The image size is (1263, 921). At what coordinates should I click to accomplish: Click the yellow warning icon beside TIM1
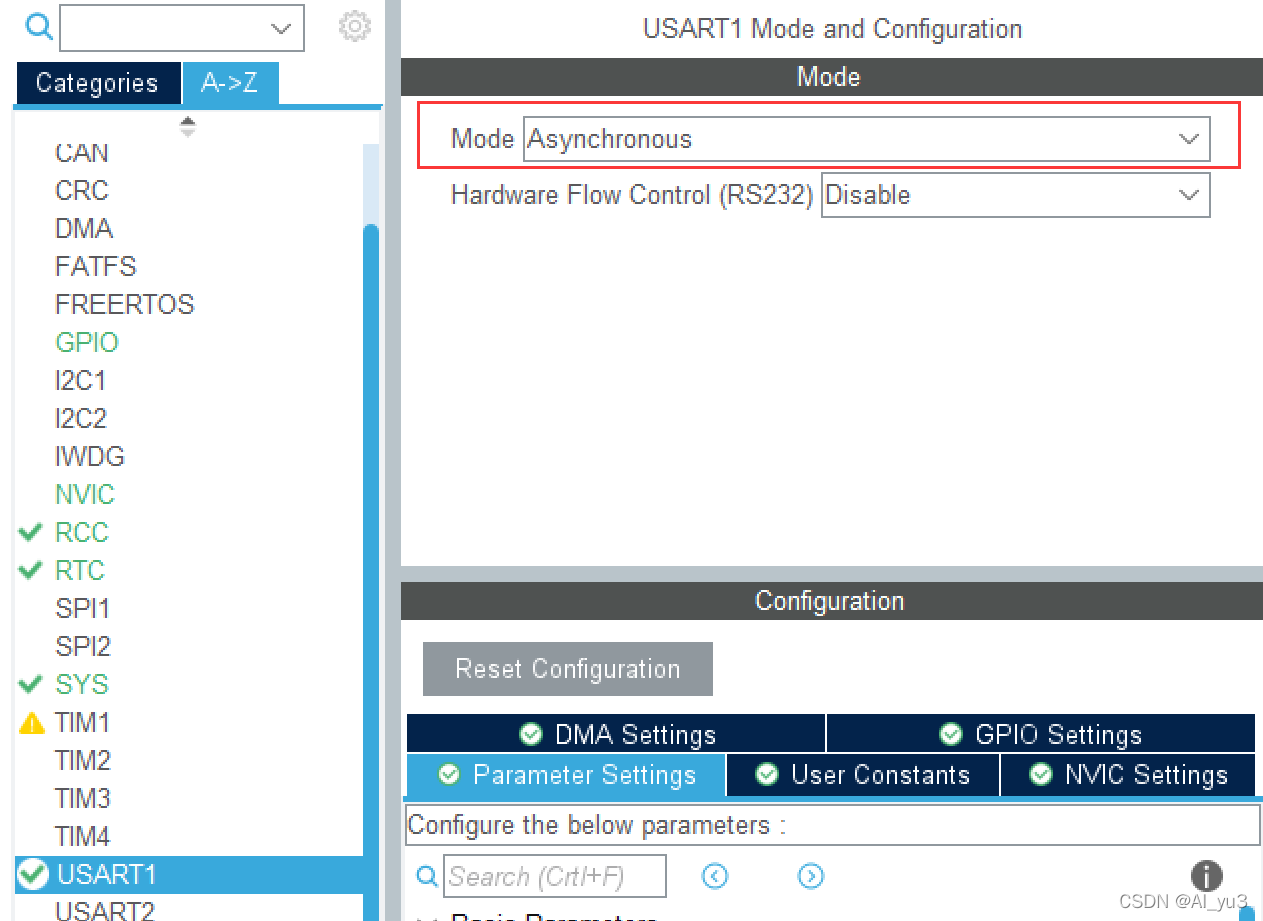(x=32, y=722)
